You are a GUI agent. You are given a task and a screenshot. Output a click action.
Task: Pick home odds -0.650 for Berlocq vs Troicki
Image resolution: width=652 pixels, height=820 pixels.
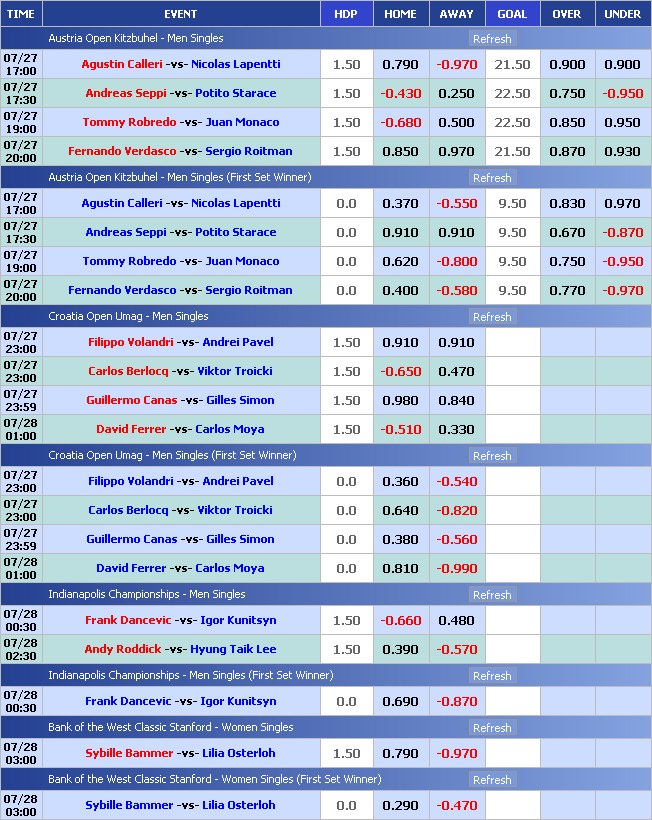[x=400, y=372]
